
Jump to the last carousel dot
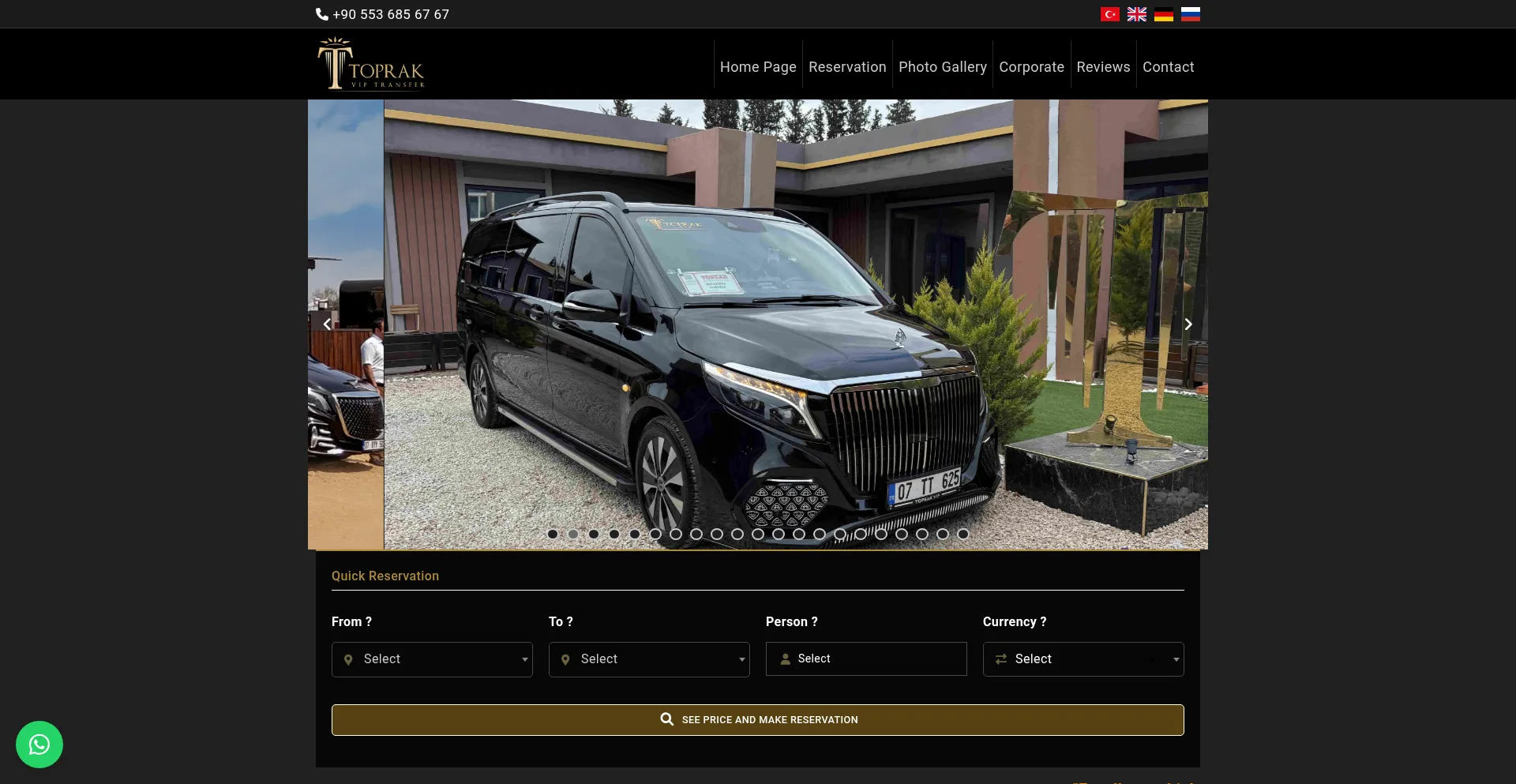963,535
